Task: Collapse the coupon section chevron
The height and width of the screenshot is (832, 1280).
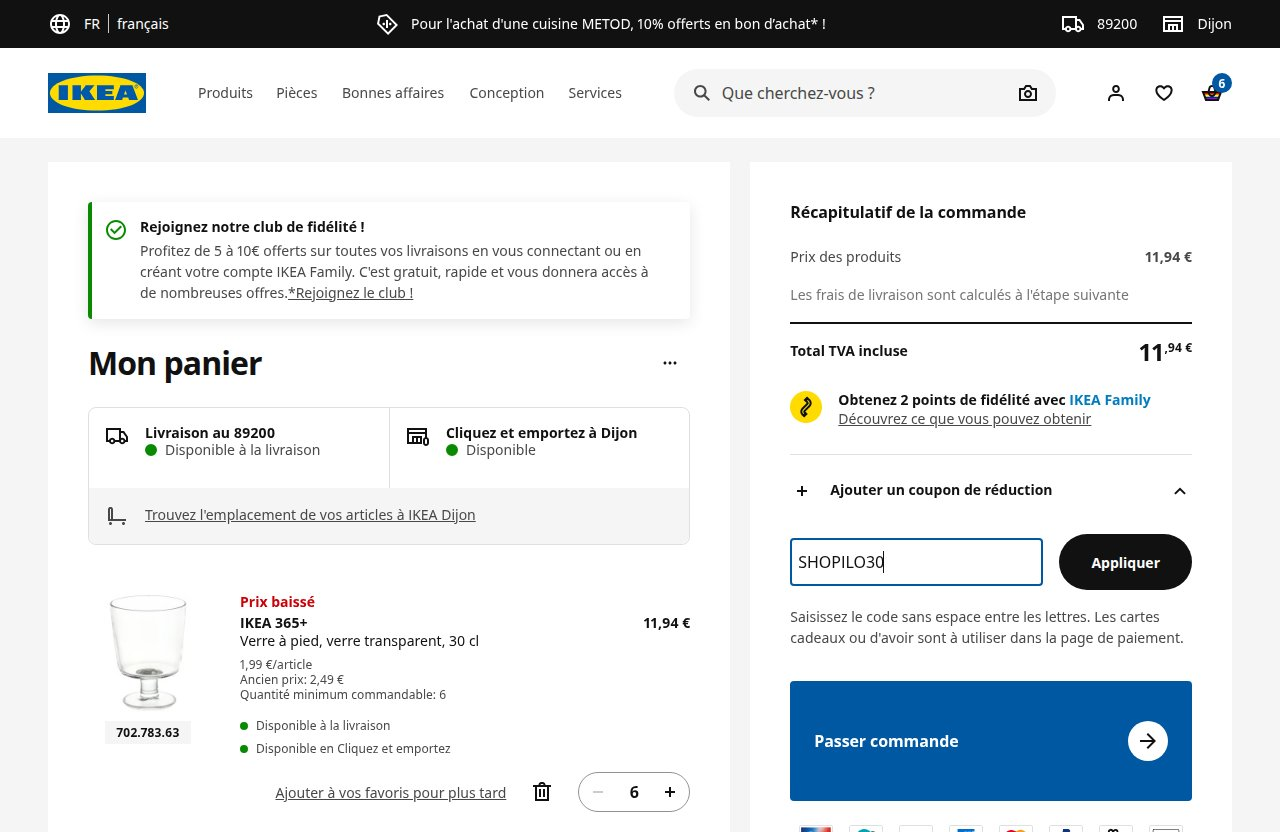Action: [x=1180, y=491]
